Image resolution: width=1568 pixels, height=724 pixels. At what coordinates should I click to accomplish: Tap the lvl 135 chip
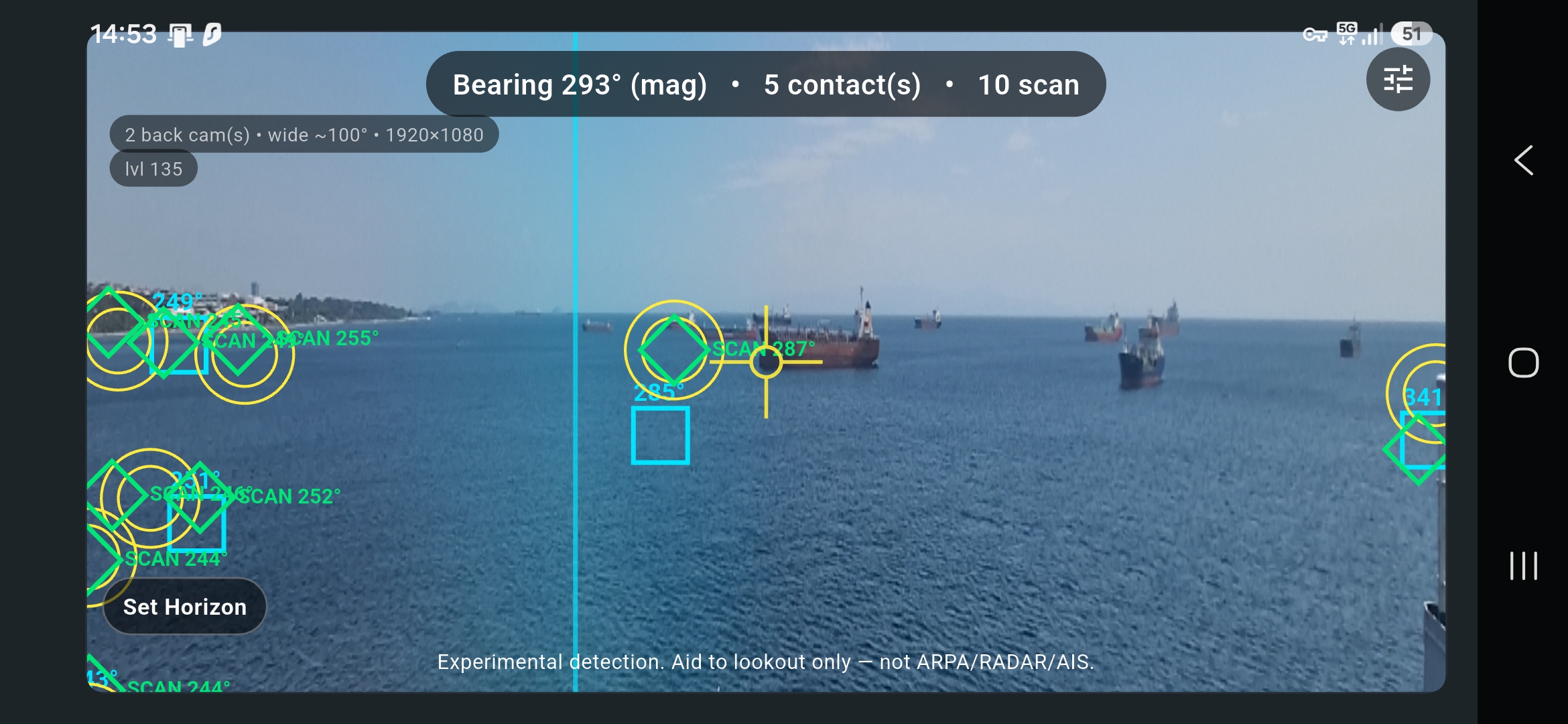(153, 169)
